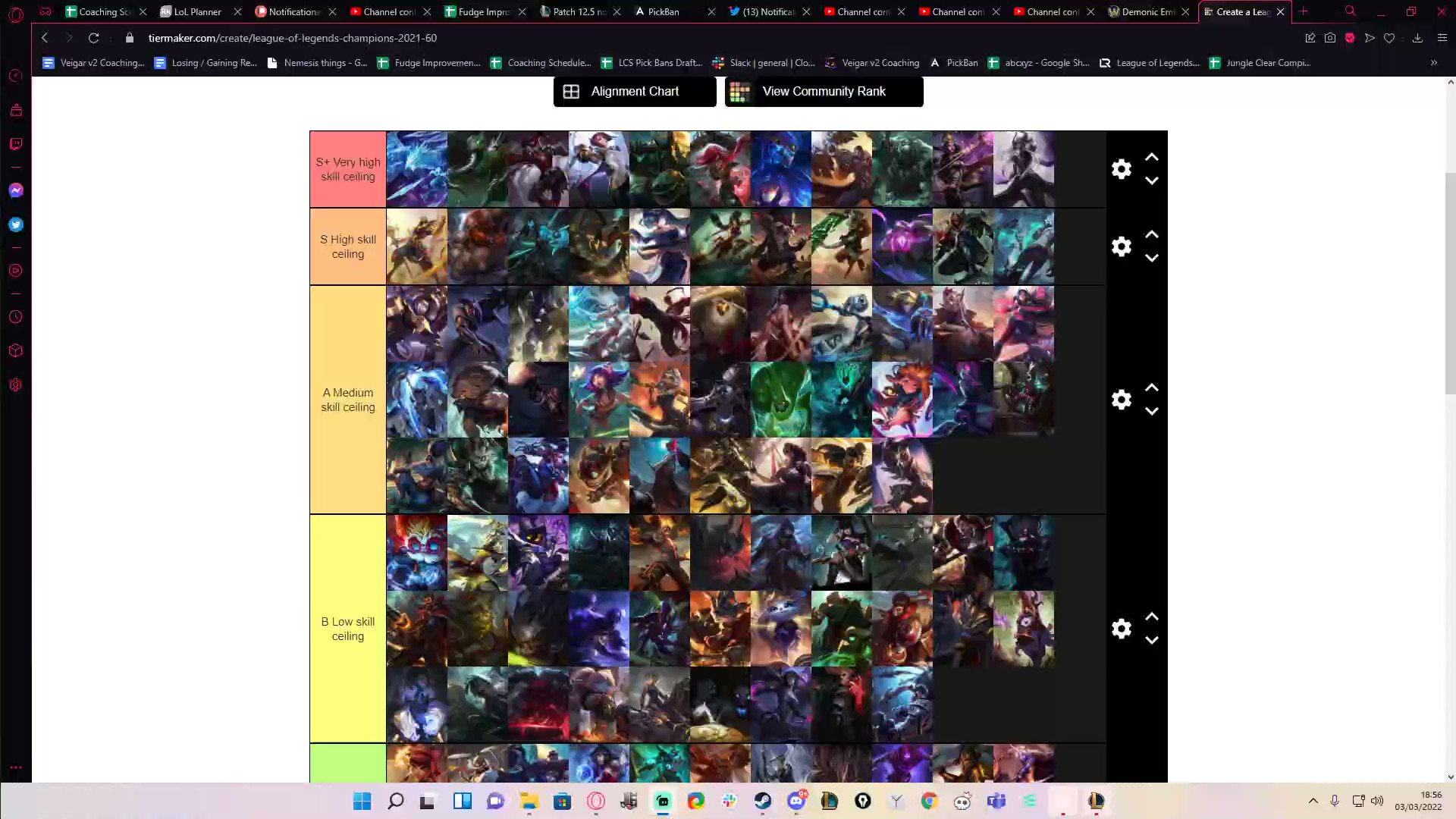
Task: Open settings gear for B Low tier row
Action: [1122, 629]
